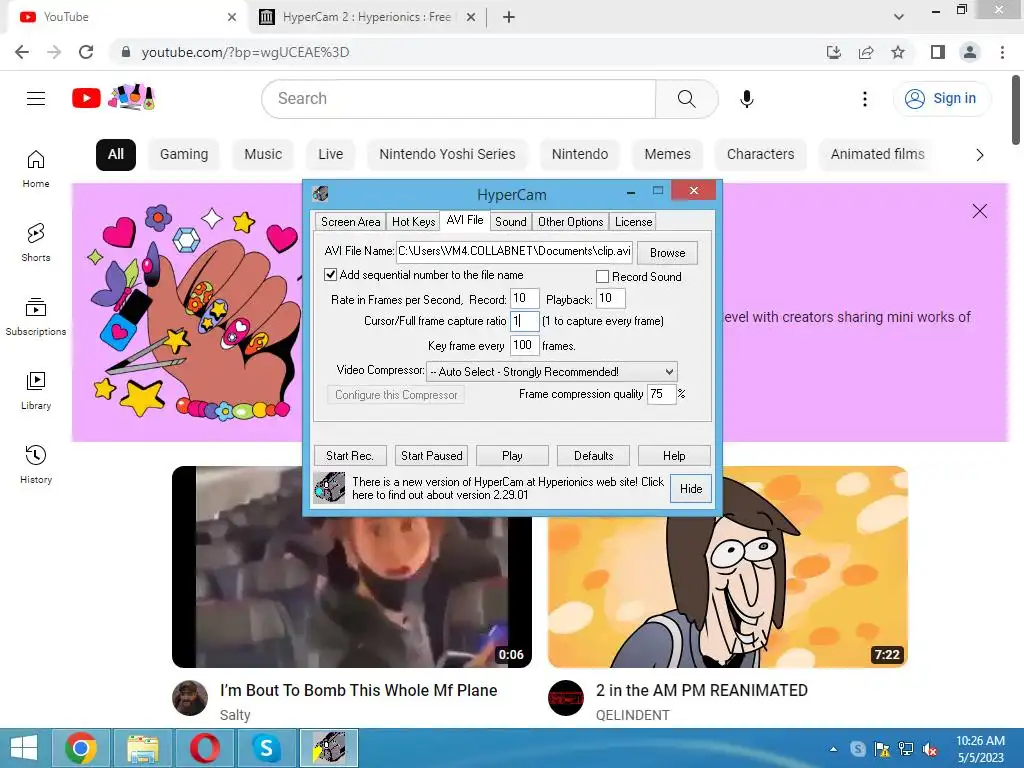
Task: Go to Home in sidebar
Action: 36,168
